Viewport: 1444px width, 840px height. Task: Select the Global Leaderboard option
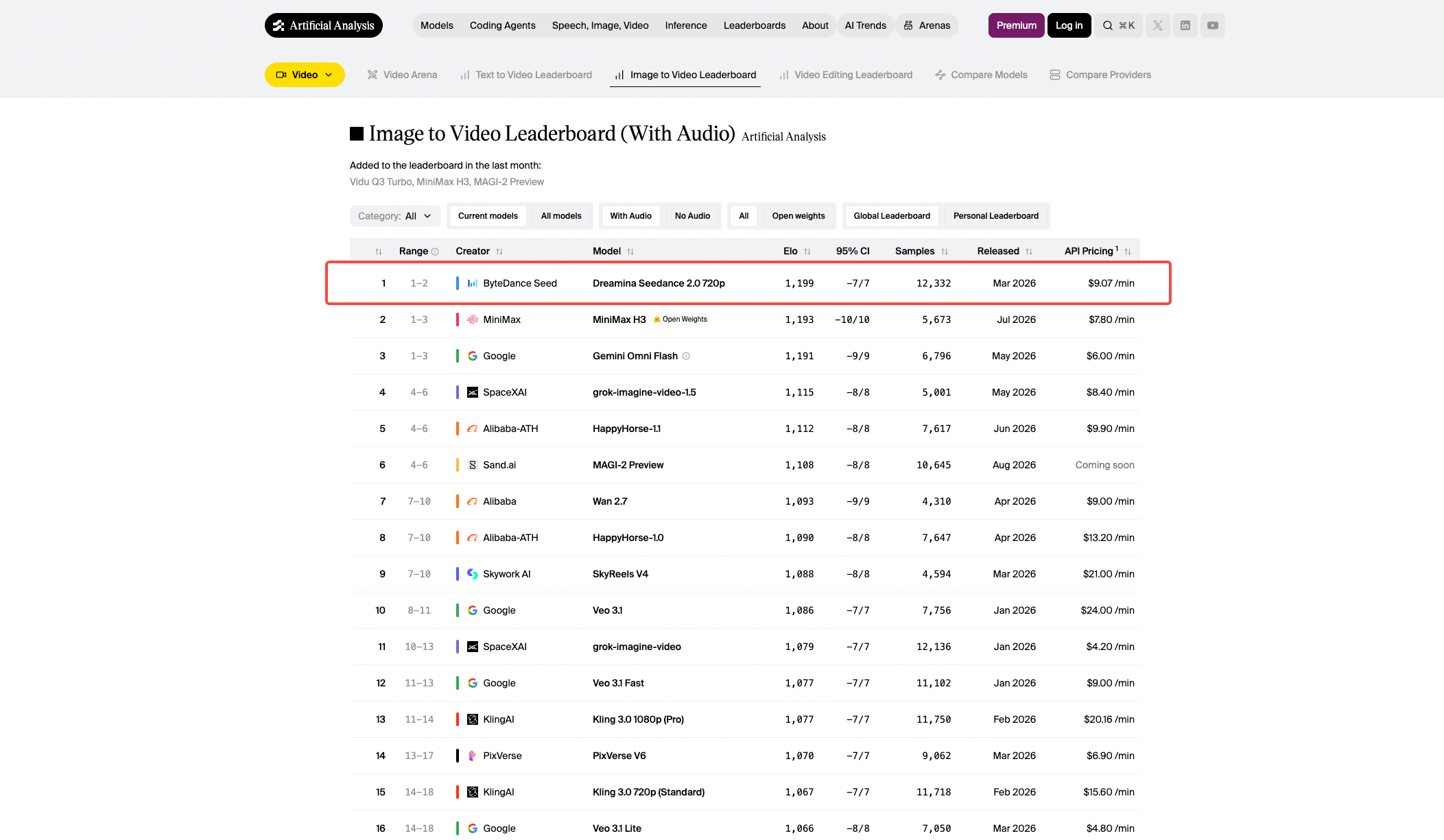[x=892, y=216]
